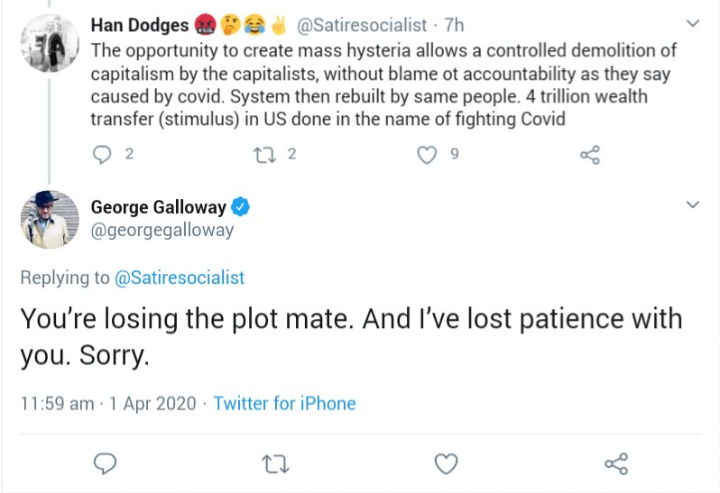Retweet Han Dodges' tweet
This screenshot has width=720, height=493.
[266, 154]
